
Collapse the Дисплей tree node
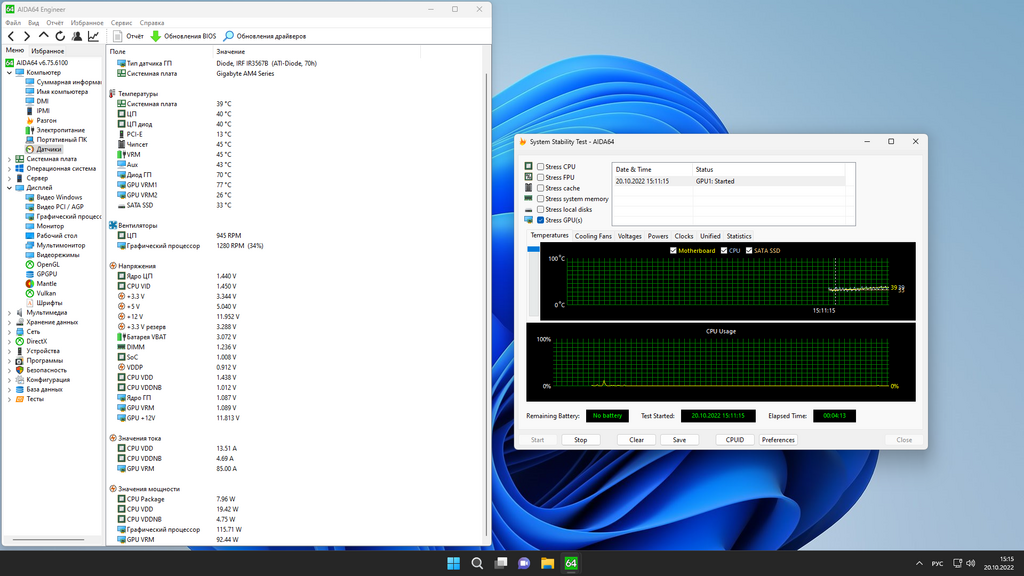pos(9,187)
